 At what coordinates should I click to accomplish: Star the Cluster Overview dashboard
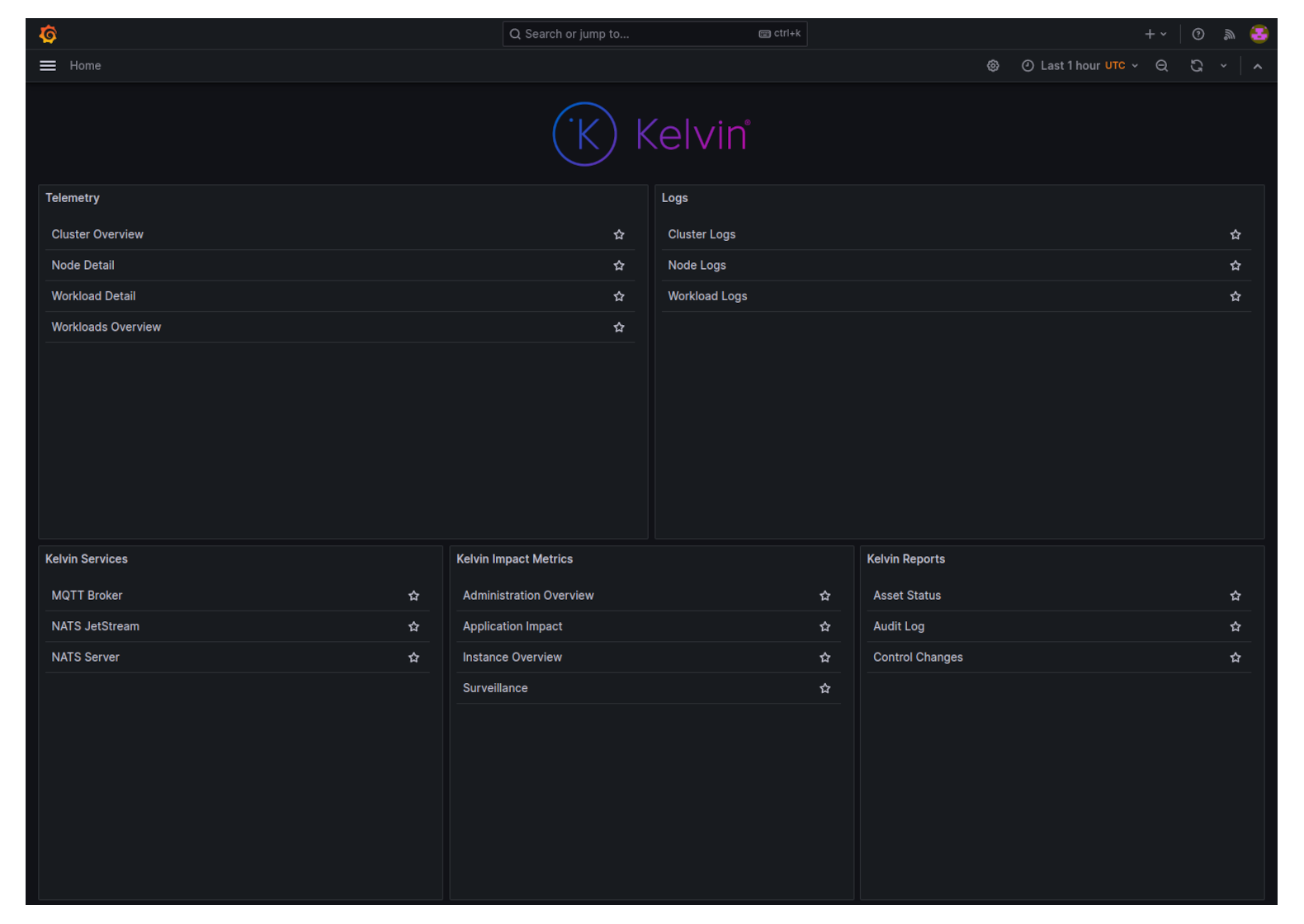point(619,235)
